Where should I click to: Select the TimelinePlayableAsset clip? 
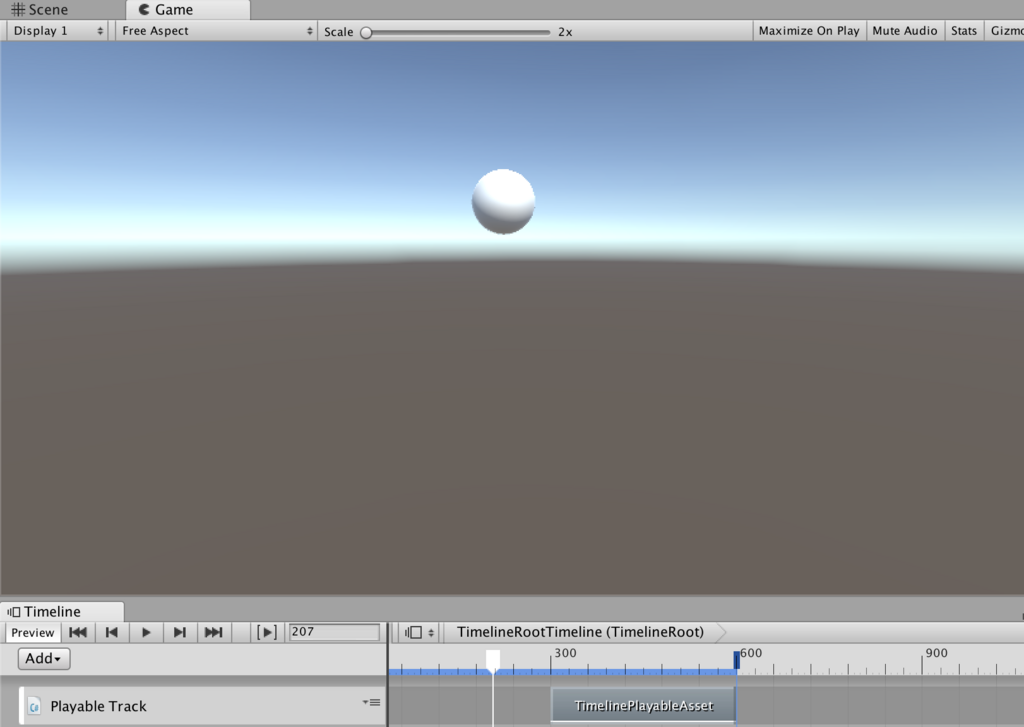(643, 705)
